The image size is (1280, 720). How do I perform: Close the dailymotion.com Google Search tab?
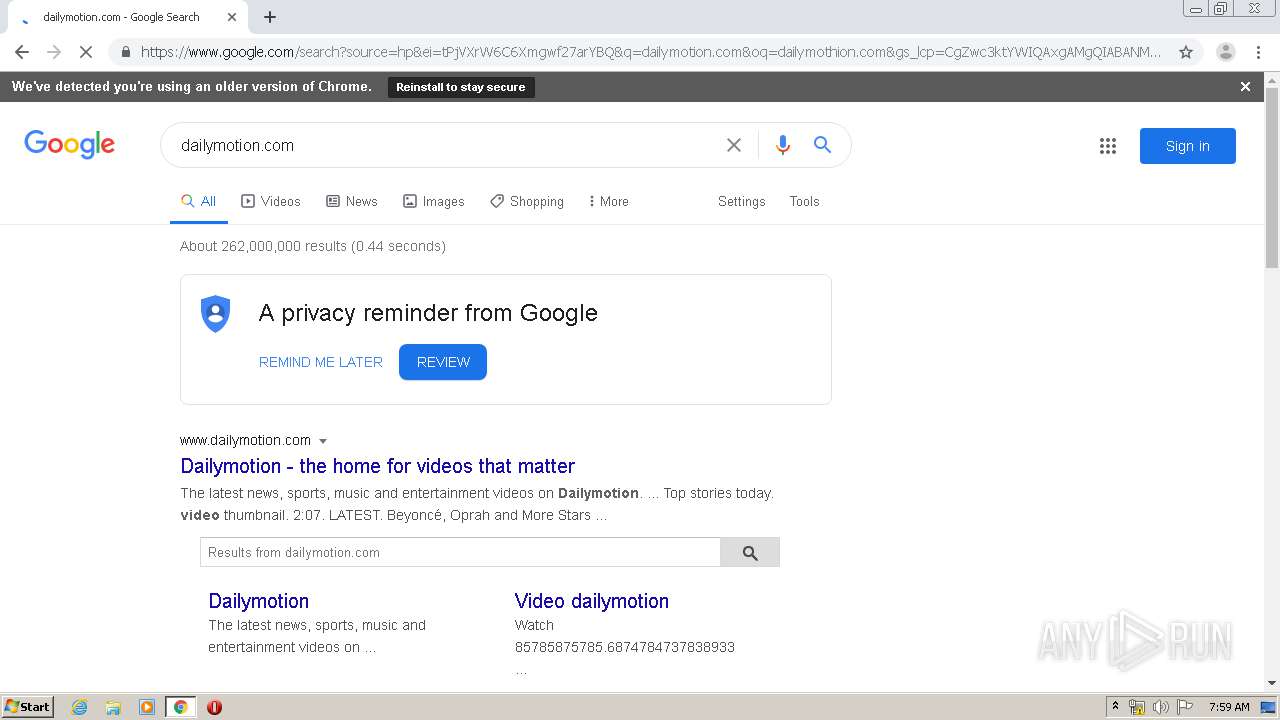click(232, 17)
